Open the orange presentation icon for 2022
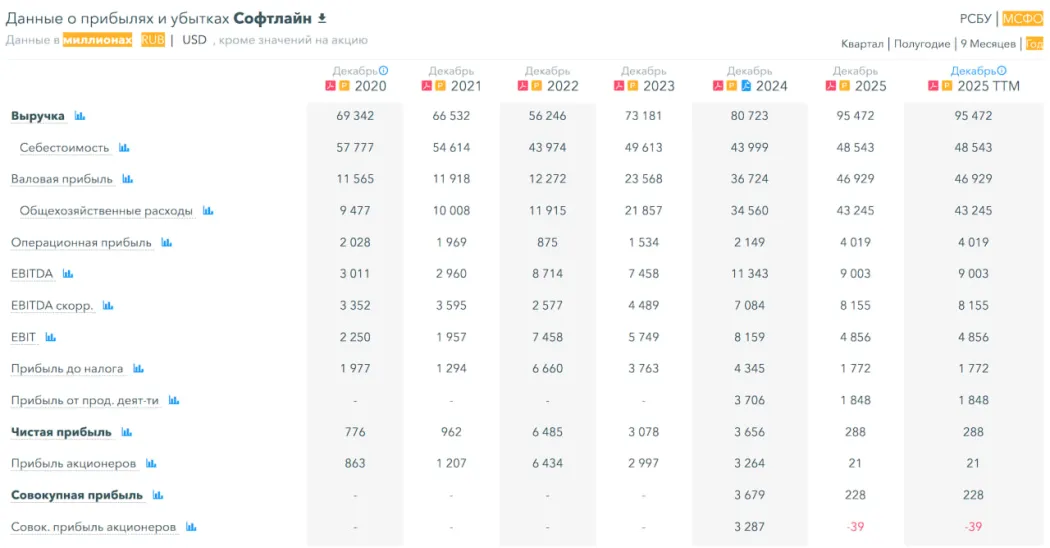This screenshot has width=1050, height=548. [x=535, y=86]
